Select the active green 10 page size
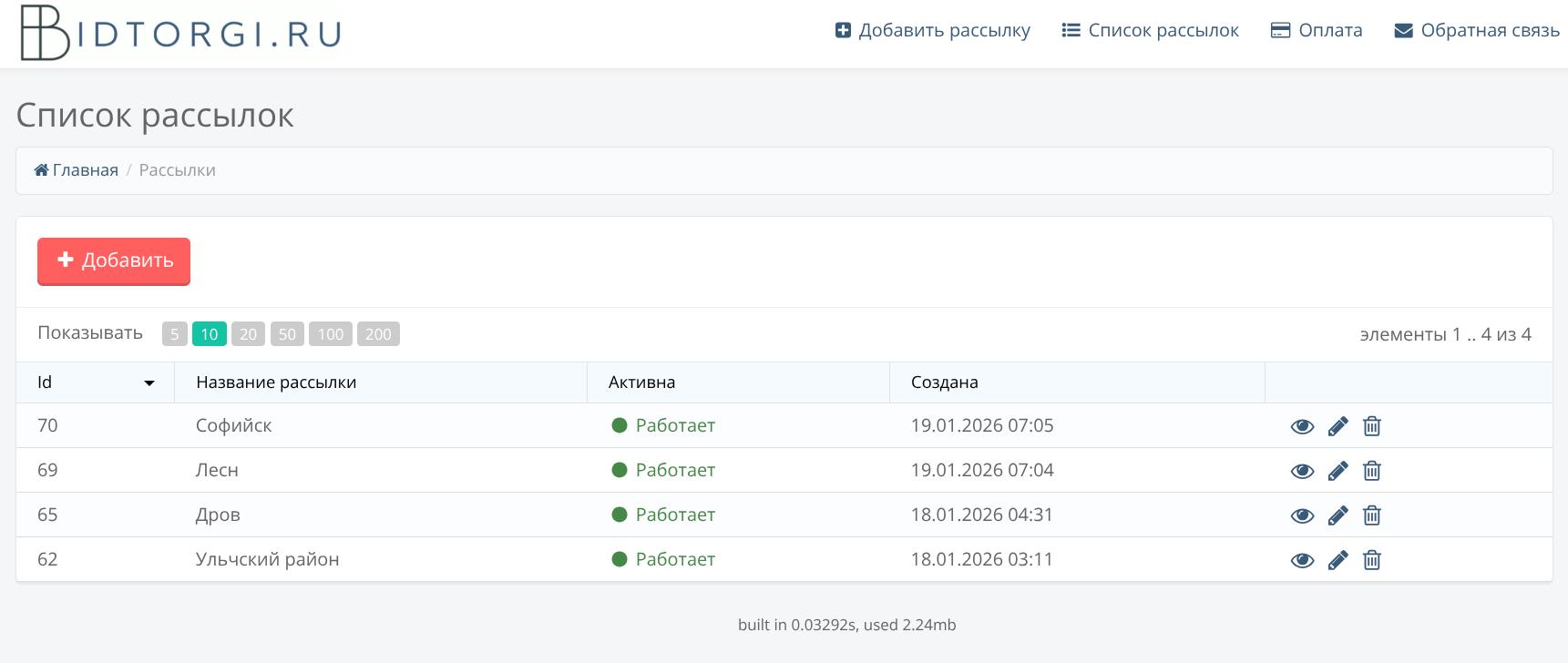 point(209,334)
